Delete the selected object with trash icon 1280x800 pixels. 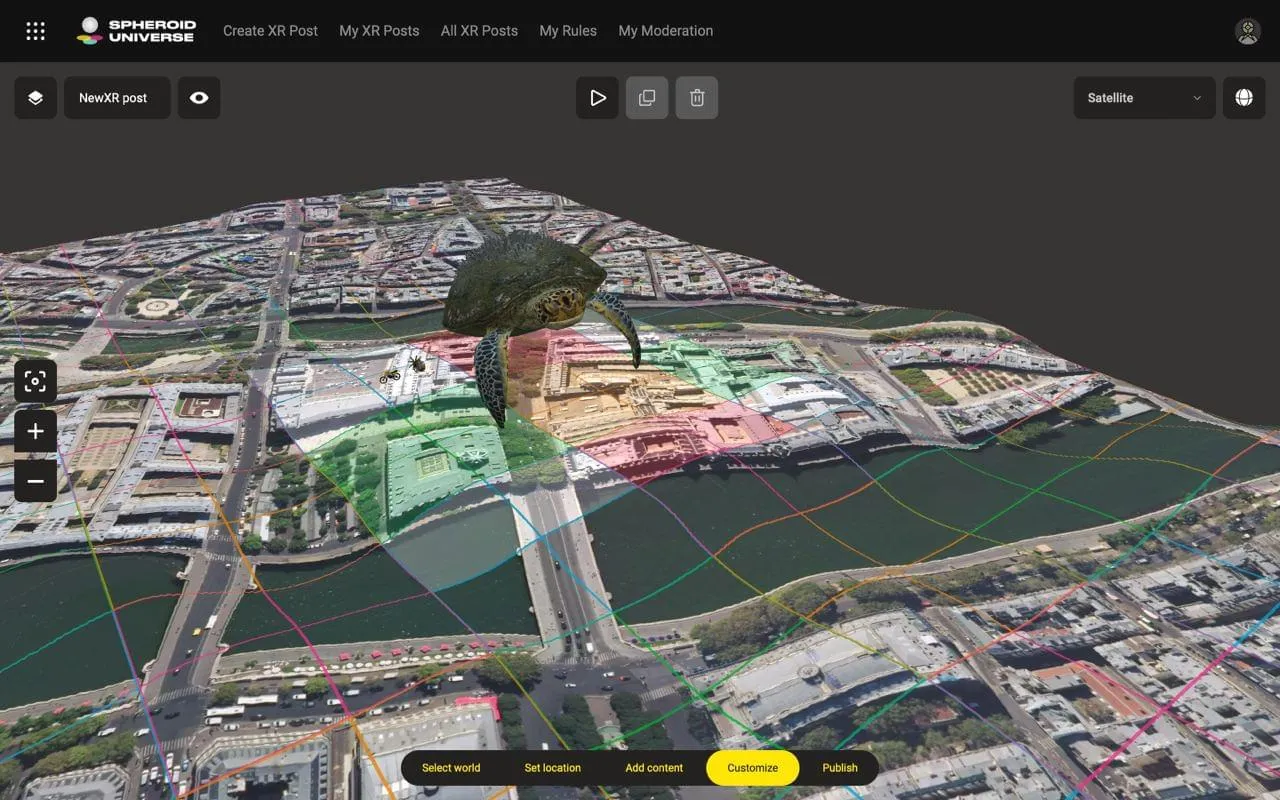click(x=697, y=98)
